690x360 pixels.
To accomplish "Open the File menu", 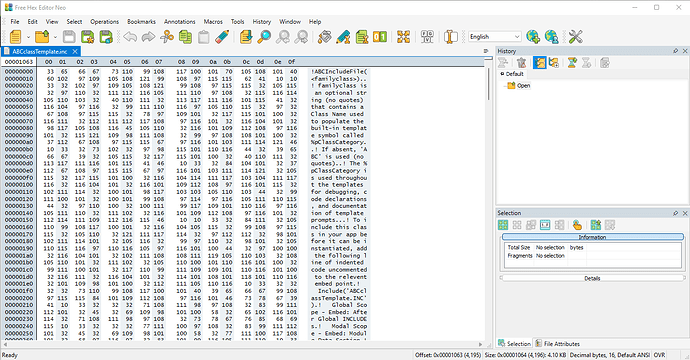I will tap(15, 22).
